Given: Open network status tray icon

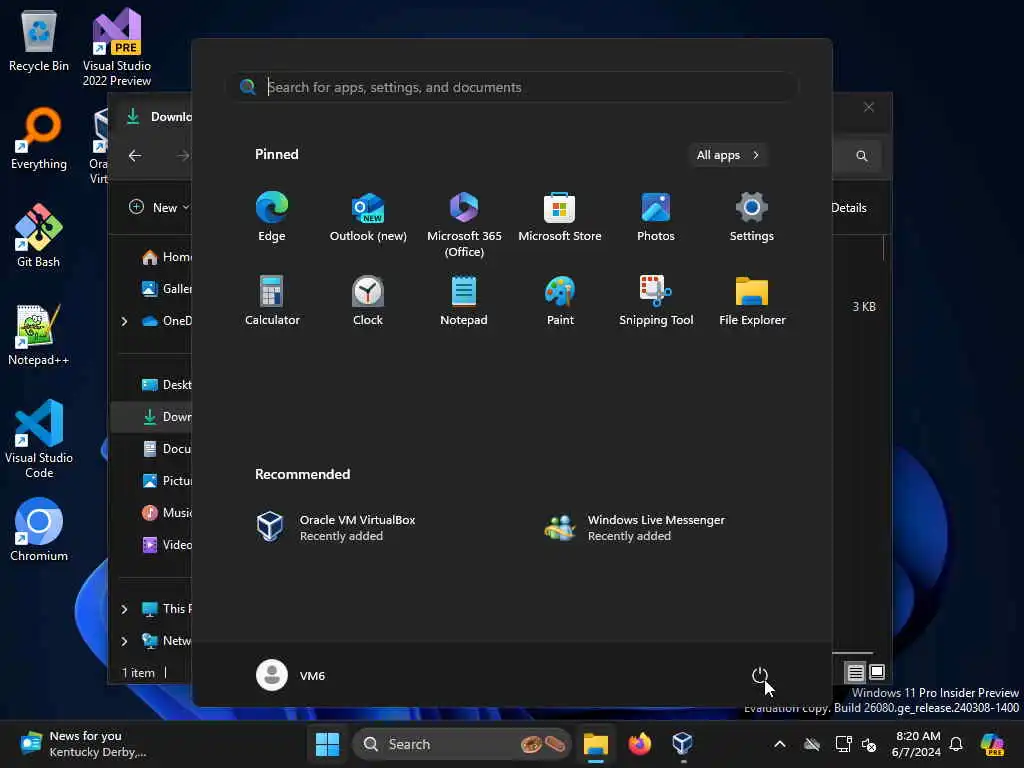Looking at the screenshot, I should click(842, 744).
